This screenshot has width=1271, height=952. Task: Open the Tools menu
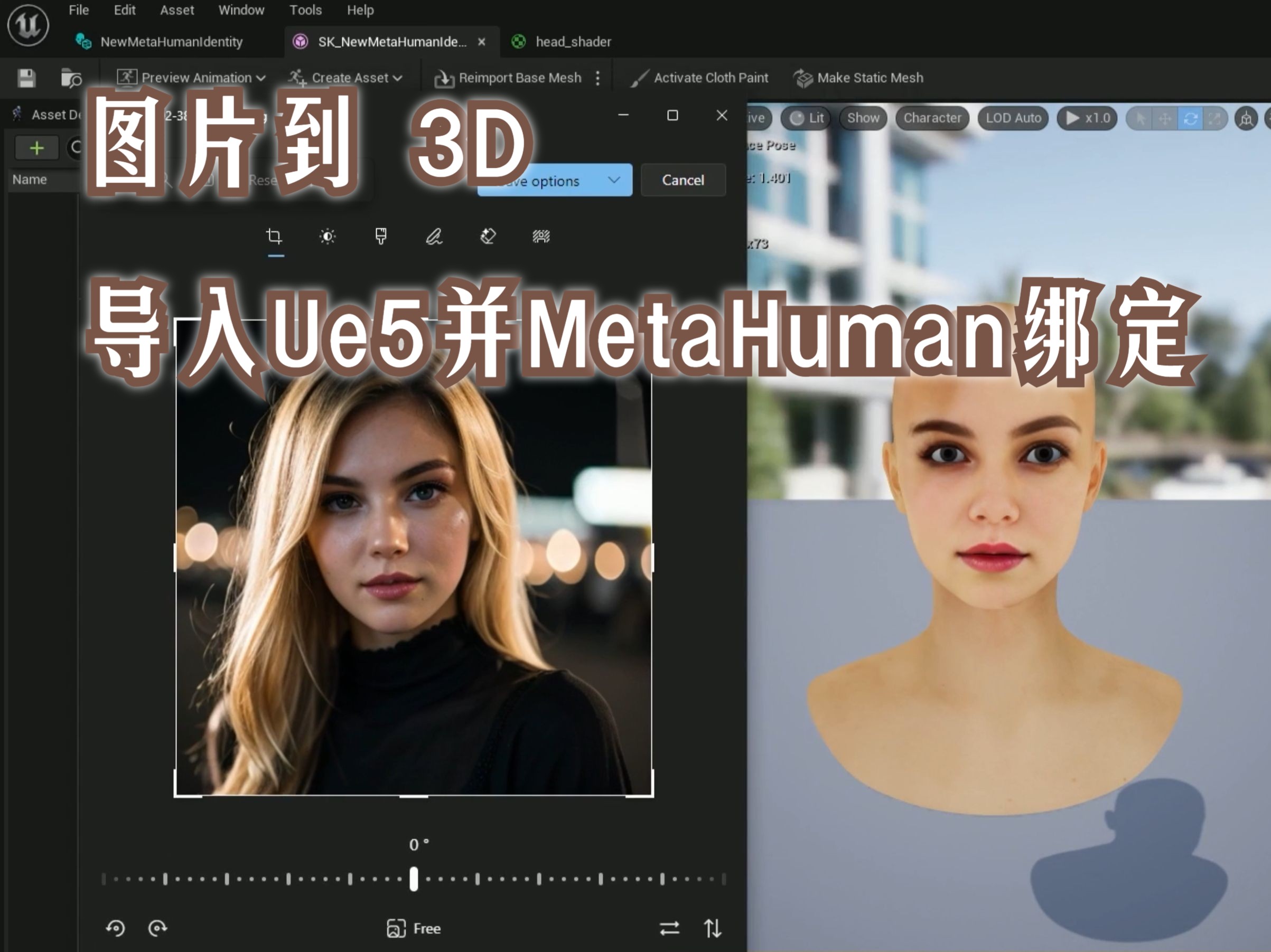[305, 10]
